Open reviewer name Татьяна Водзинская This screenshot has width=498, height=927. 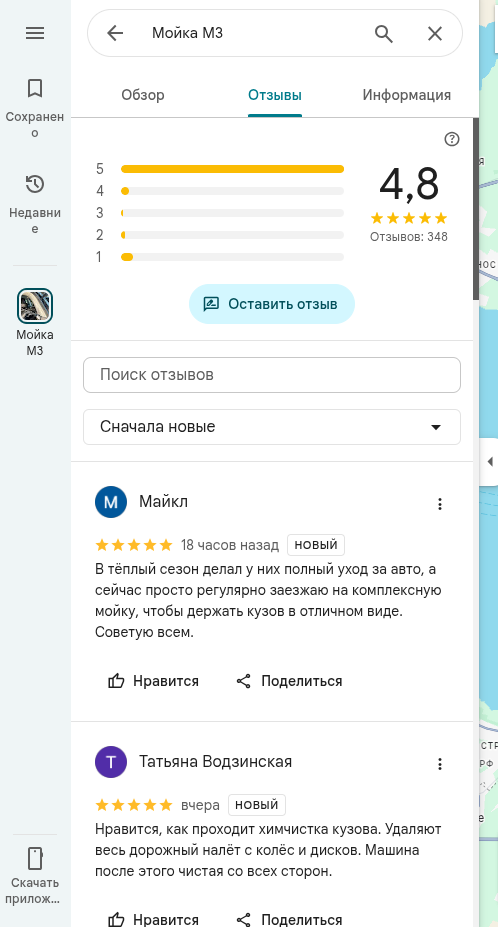click(x=215, y=761)
